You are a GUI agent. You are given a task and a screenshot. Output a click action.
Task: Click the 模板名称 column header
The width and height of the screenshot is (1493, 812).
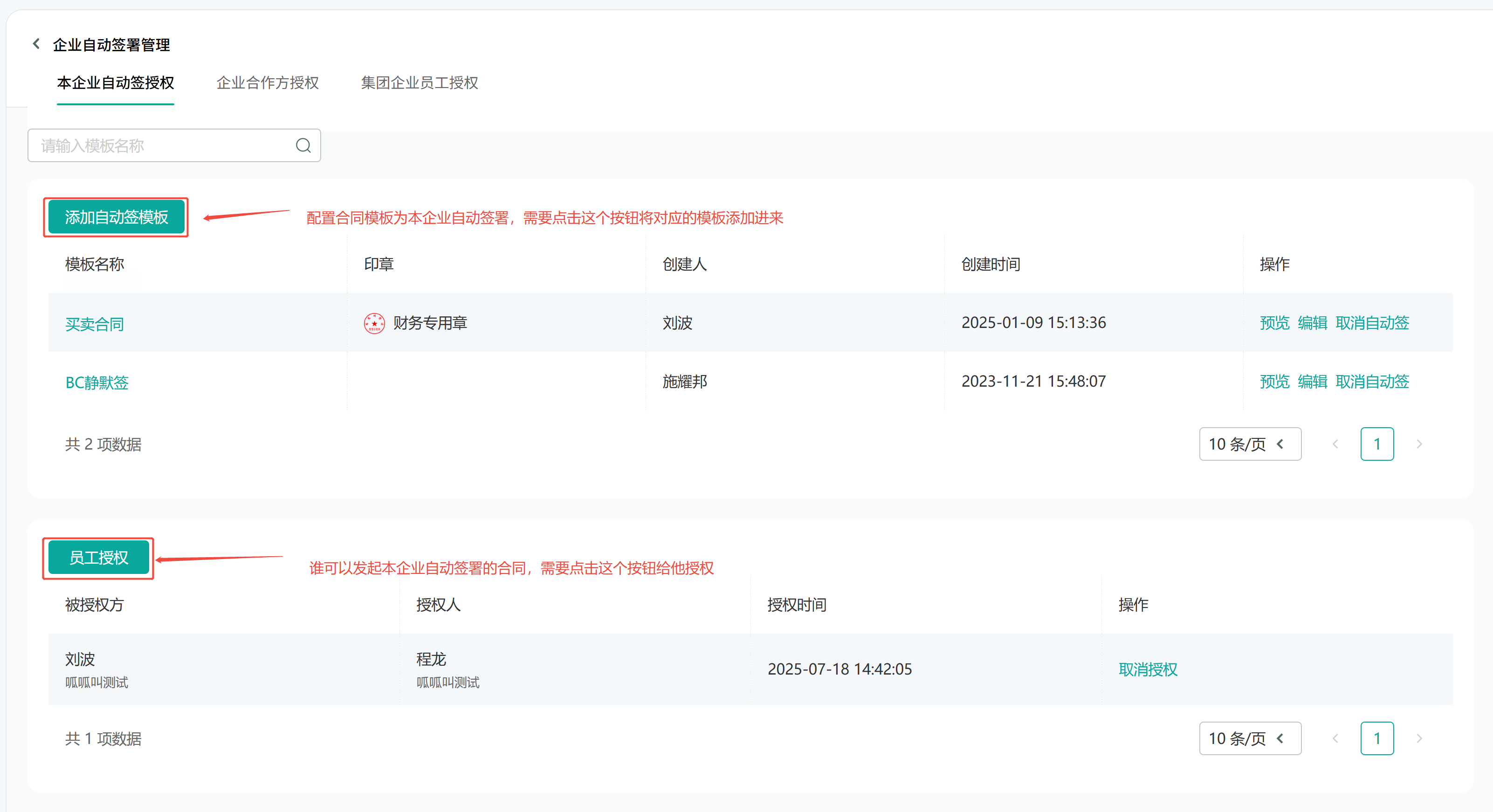tap(95, 265)
